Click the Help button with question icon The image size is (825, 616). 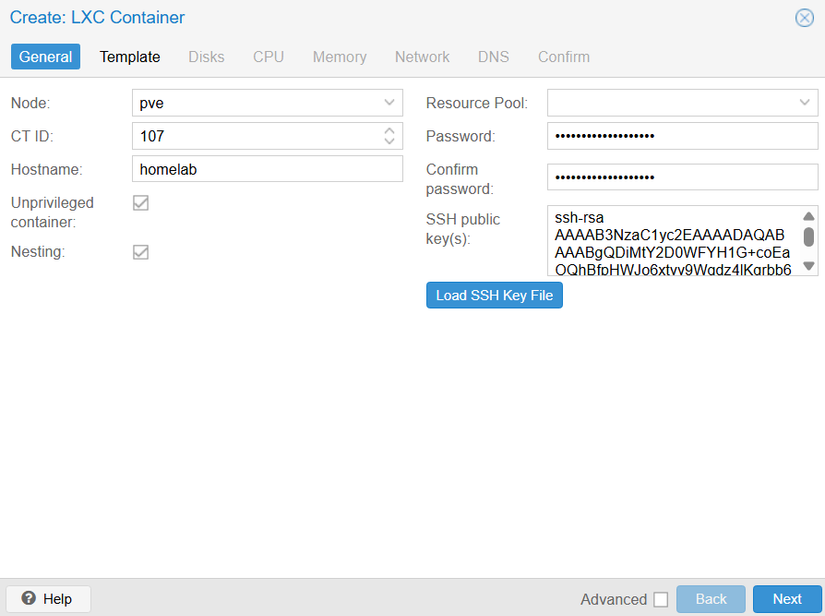pyautogui.click(x=47, y=599)
